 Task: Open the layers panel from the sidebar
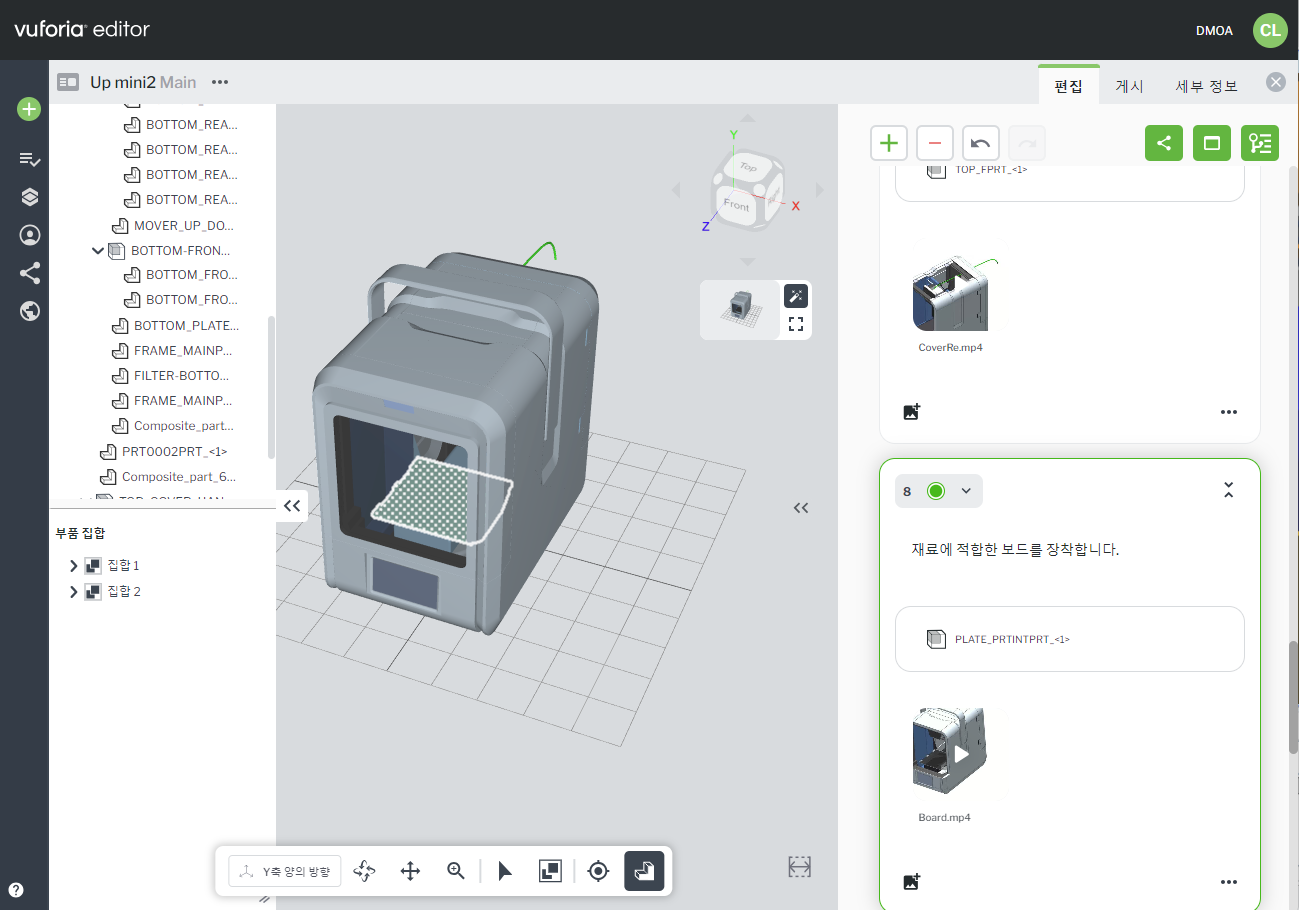click(x=29, y=197)
